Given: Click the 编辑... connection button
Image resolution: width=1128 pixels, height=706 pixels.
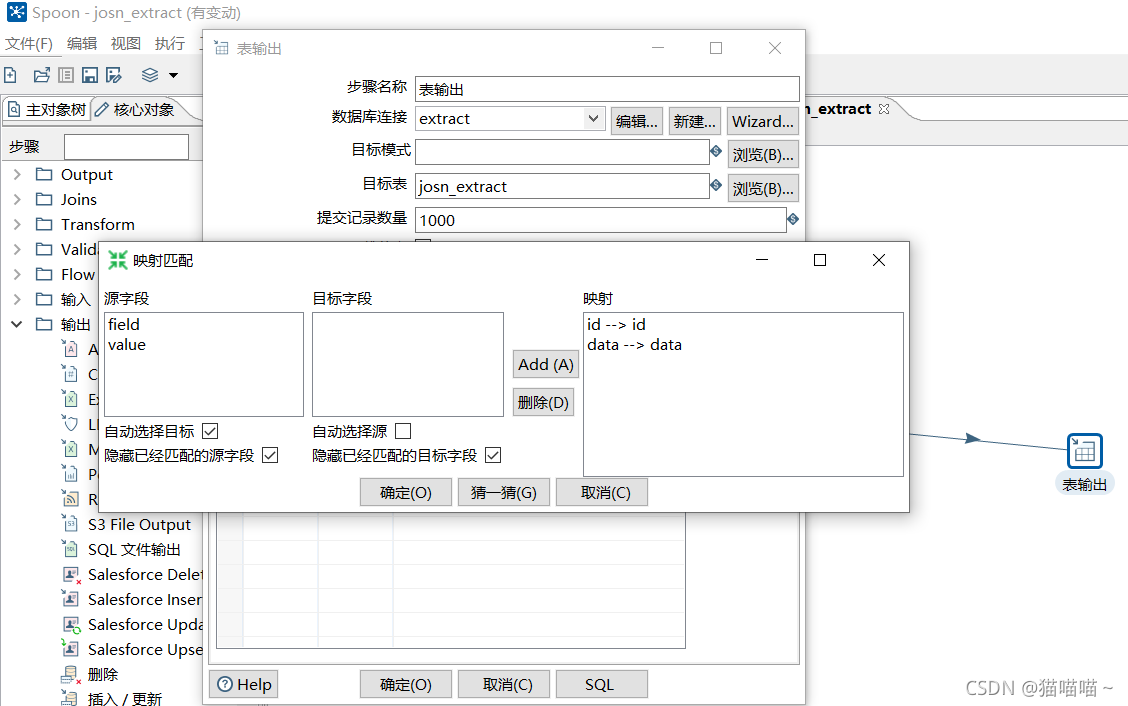Looking at the screenshot, I should tap(637, 122).
